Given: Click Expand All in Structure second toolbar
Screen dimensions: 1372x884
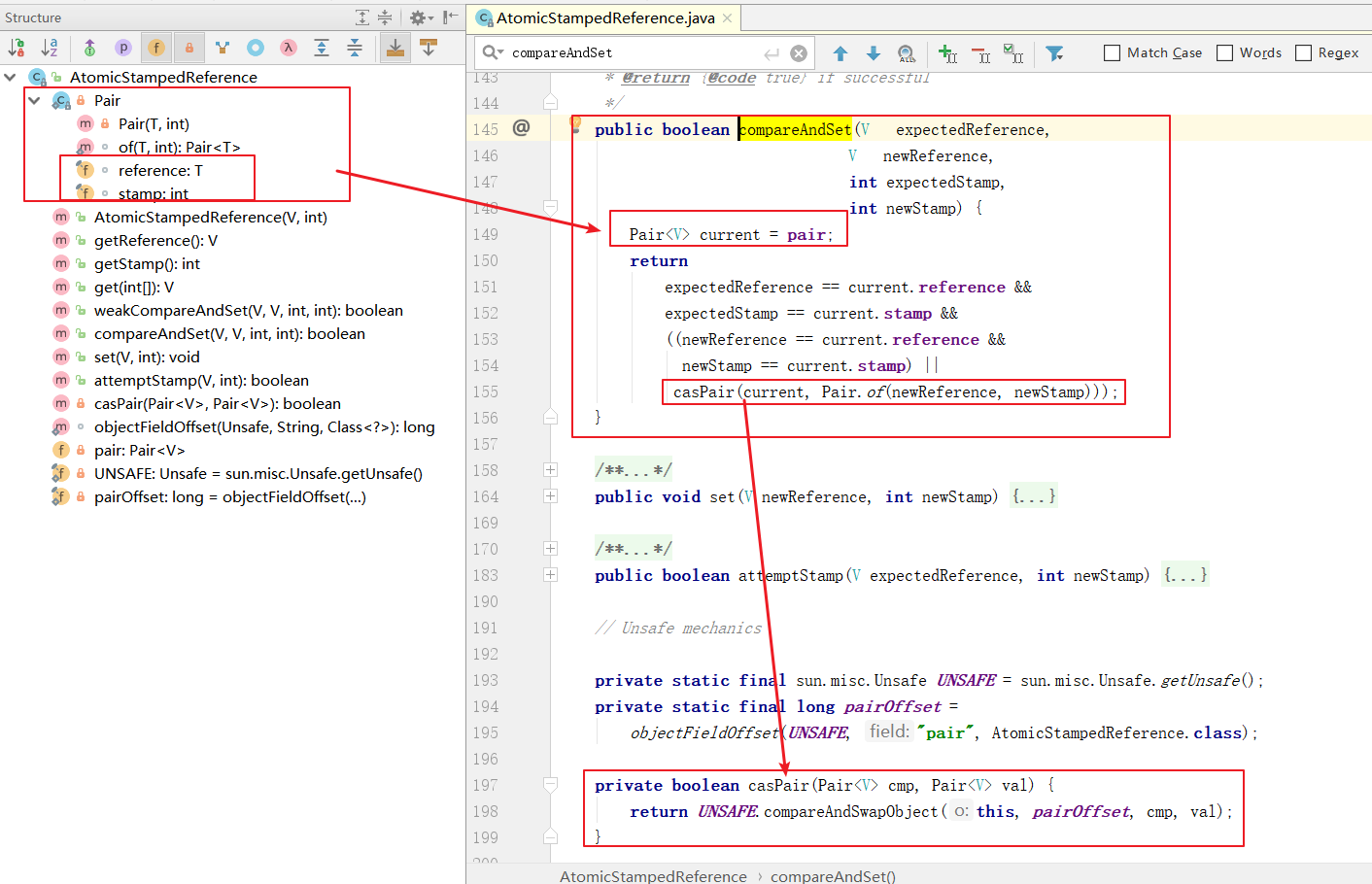Looking at the screenshot, I should point(322,47).
